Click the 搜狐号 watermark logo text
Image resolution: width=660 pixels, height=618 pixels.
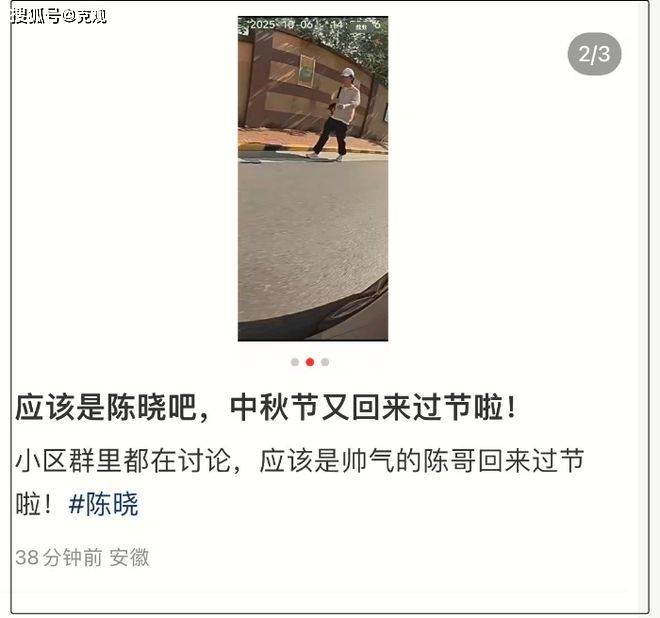coord(36,16)
